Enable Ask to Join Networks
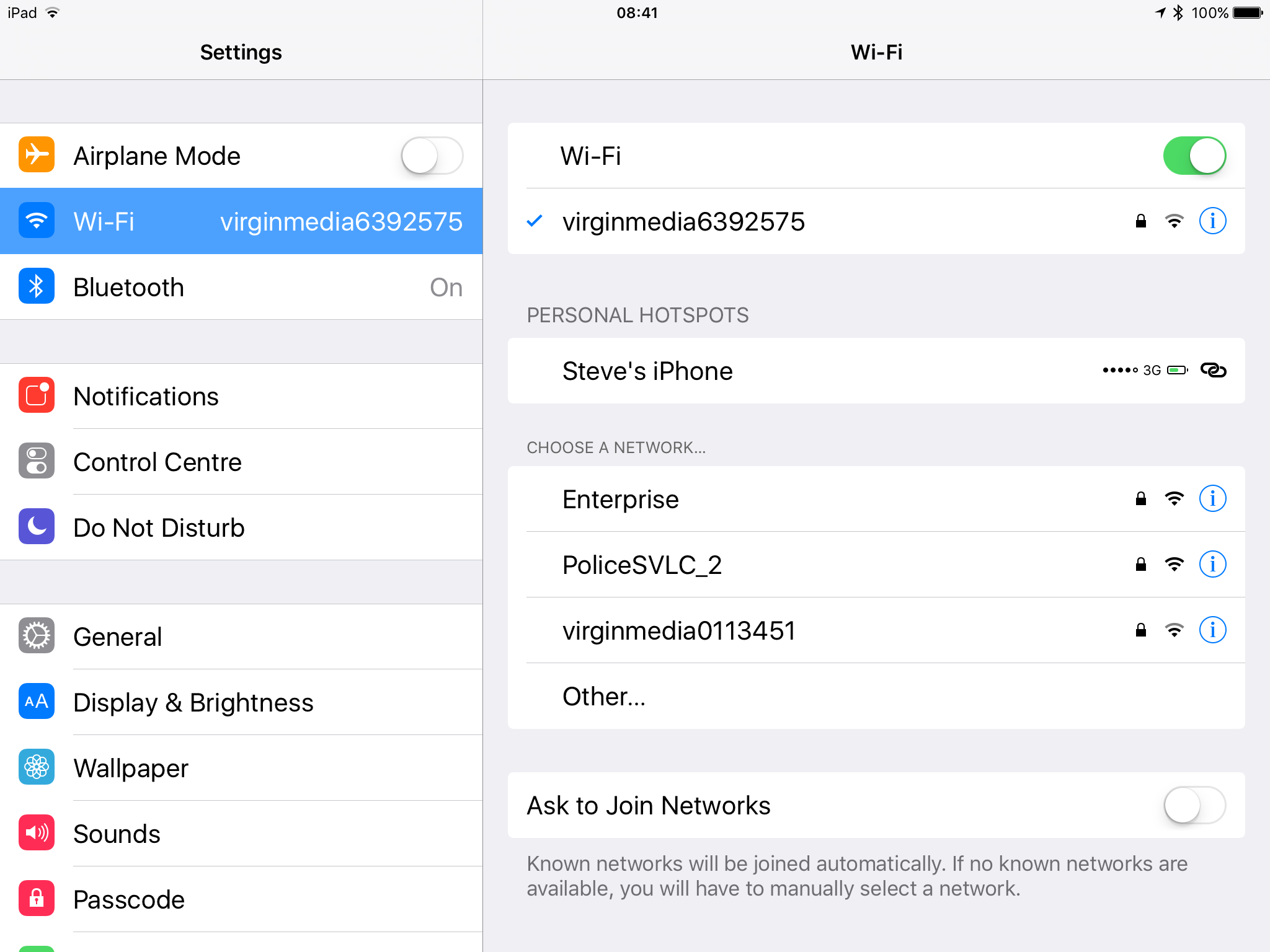The image size is (1270, 952). tap(1194, 805)
